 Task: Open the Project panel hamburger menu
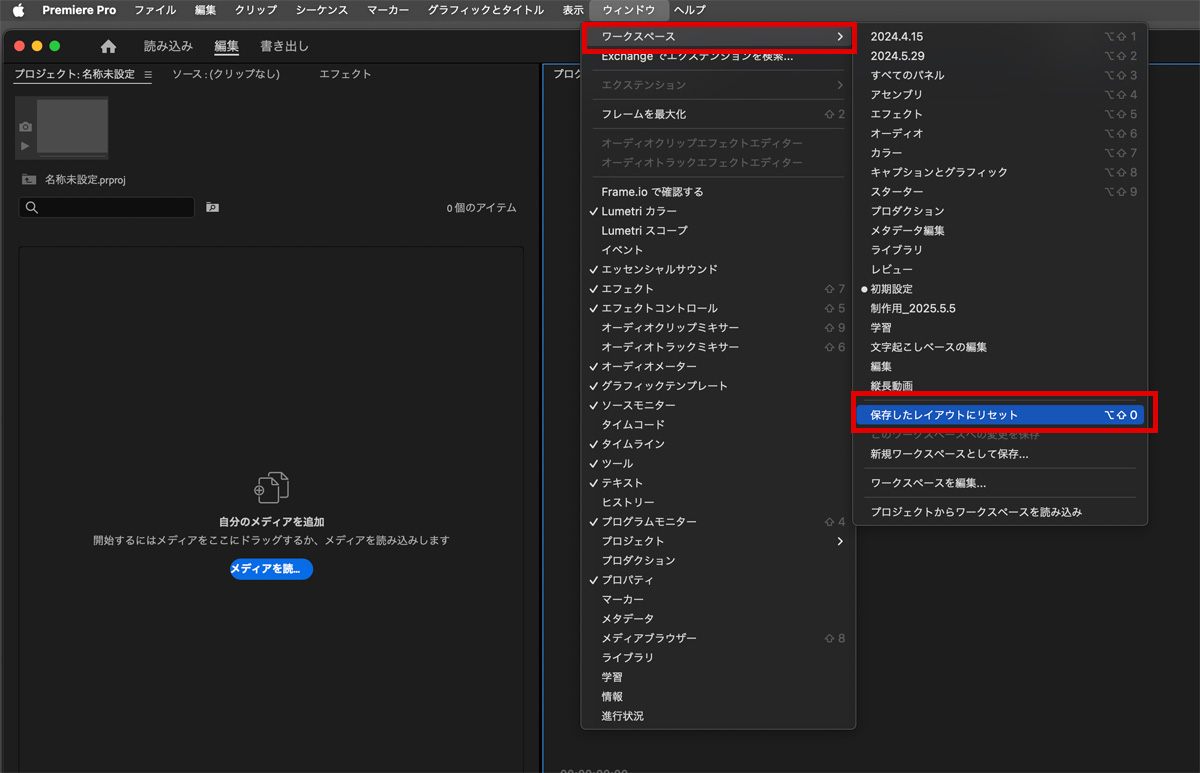coord(148,75)
